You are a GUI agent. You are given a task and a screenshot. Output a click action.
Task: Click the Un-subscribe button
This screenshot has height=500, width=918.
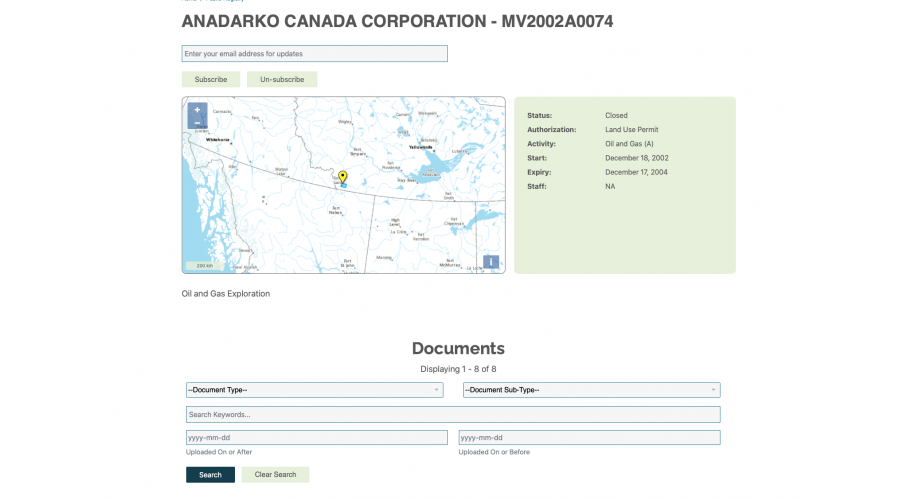pos(282,79)
